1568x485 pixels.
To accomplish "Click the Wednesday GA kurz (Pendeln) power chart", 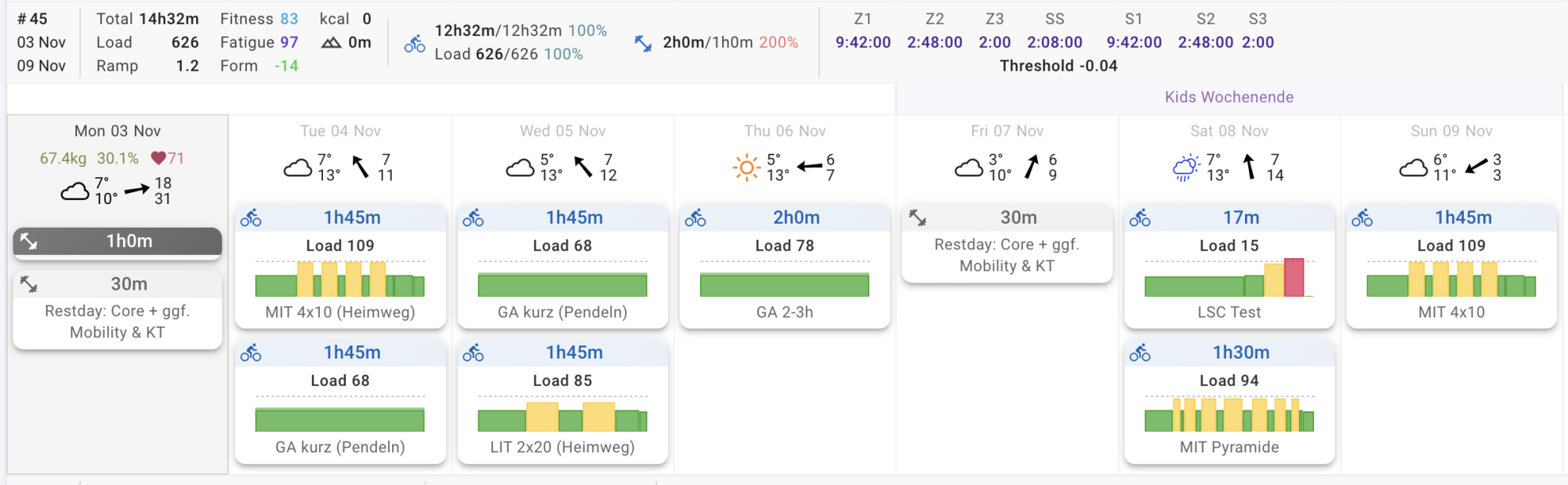I will tap(562, 284).
